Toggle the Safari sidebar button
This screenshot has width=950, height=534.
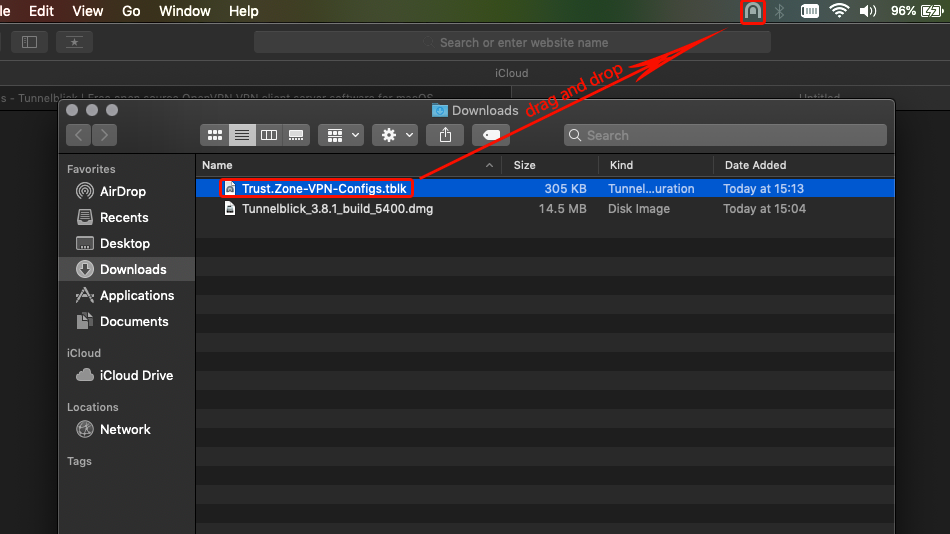click(29, 42)
